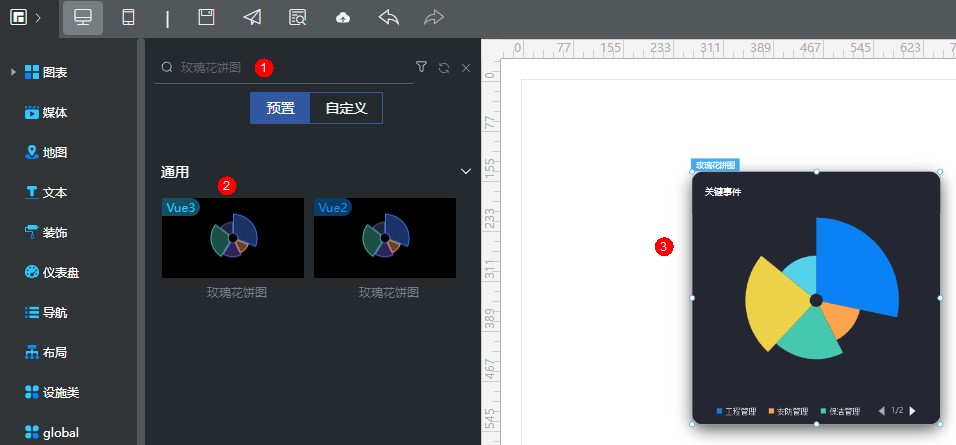Close the component search panel
956x445 pixels.
pos(466,68)
